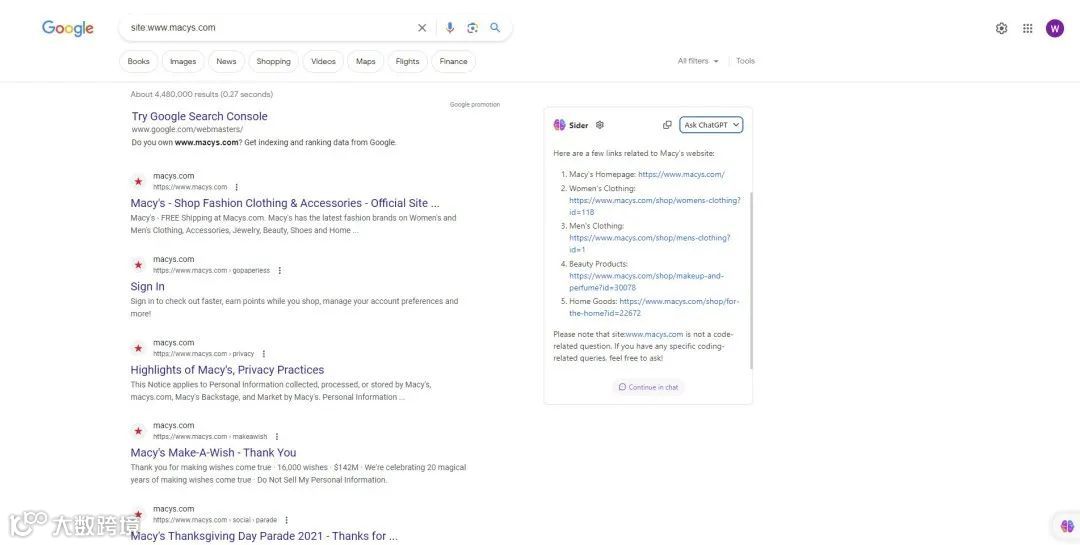
Task: Click the Sider panel scrollbar
Action: pyautogui.click(x=751, y=280)
